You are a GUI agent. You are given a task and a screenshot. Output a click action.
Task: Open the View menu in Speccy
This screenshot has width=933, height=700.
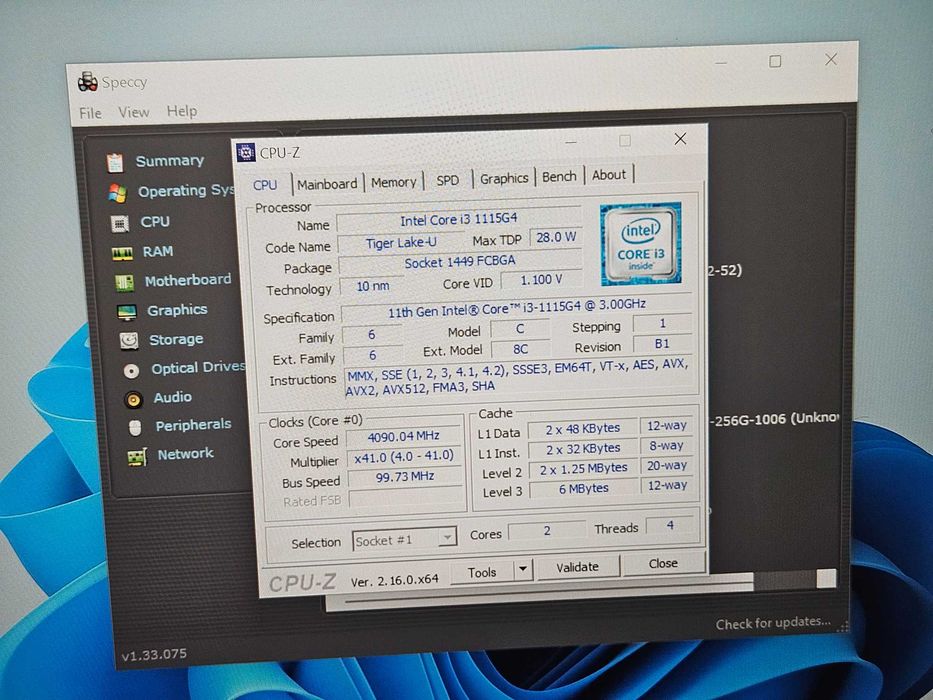pyautogui.click(x=133, y=112)
